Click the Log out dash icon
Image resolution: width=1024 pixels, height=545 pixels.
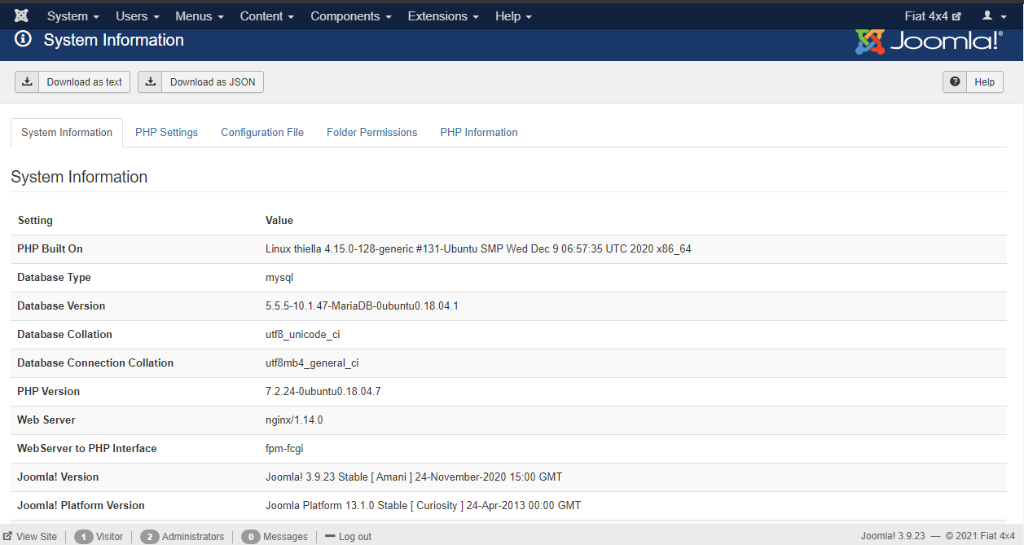point(330,536)
